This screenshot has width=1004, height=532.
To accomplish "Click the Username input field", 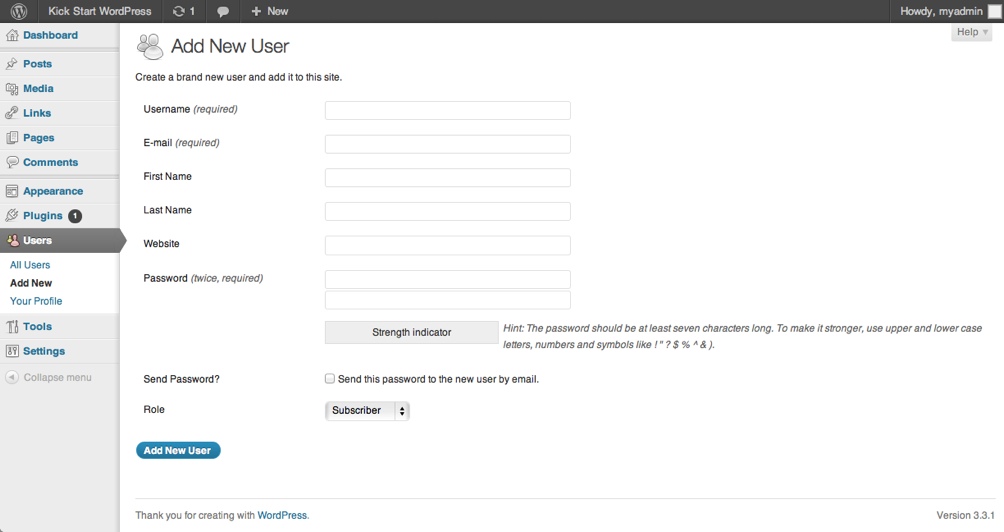I will click(447, 110).
